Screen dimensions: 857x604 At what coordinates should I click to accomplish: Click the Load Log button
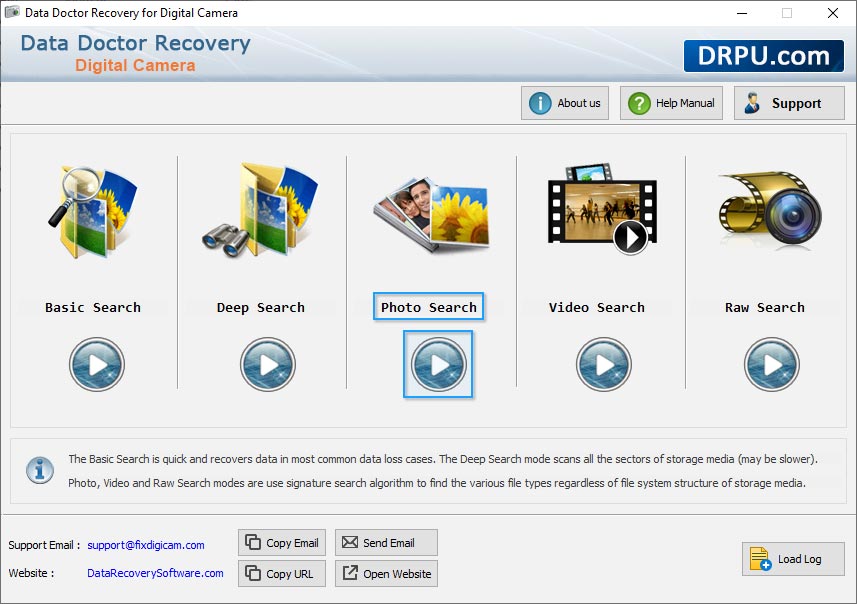[793, 559]
